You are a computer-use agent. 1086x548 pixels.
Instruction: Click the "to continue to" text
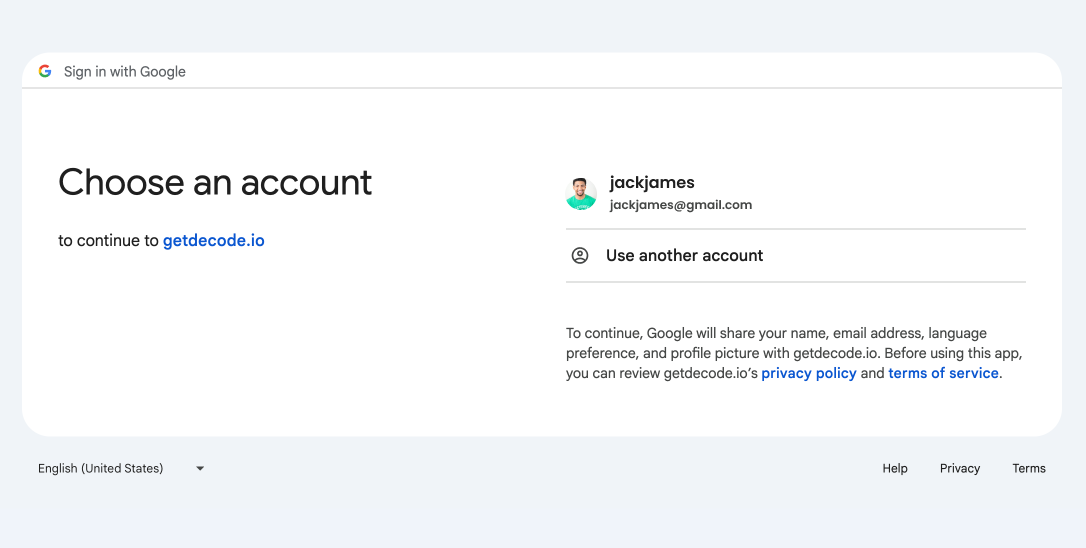coord(108,240)
